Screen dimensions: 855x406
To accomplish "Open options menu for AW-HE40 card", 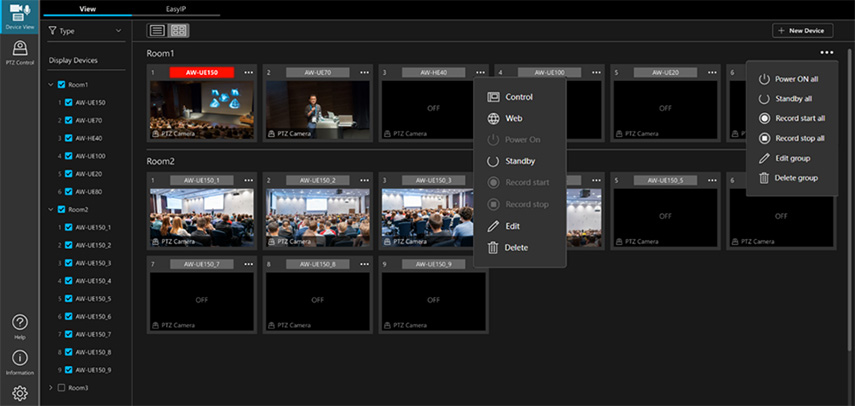I will (480, 72).
